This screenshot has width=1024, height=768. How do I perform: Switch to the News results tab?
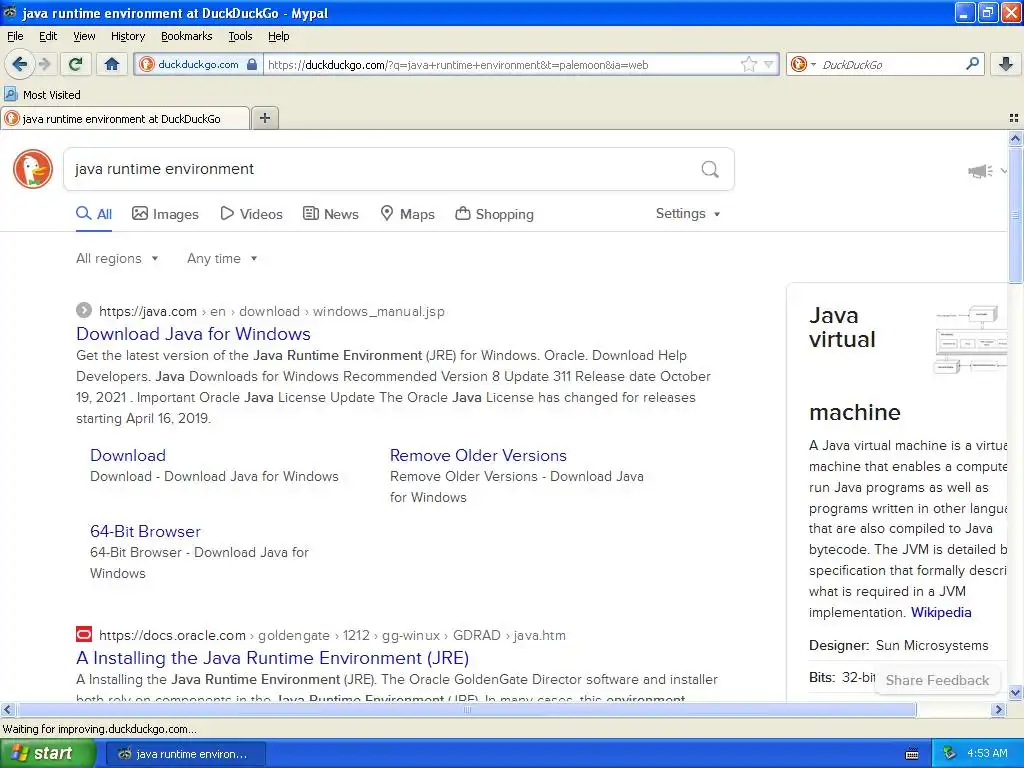click(331, 214)
